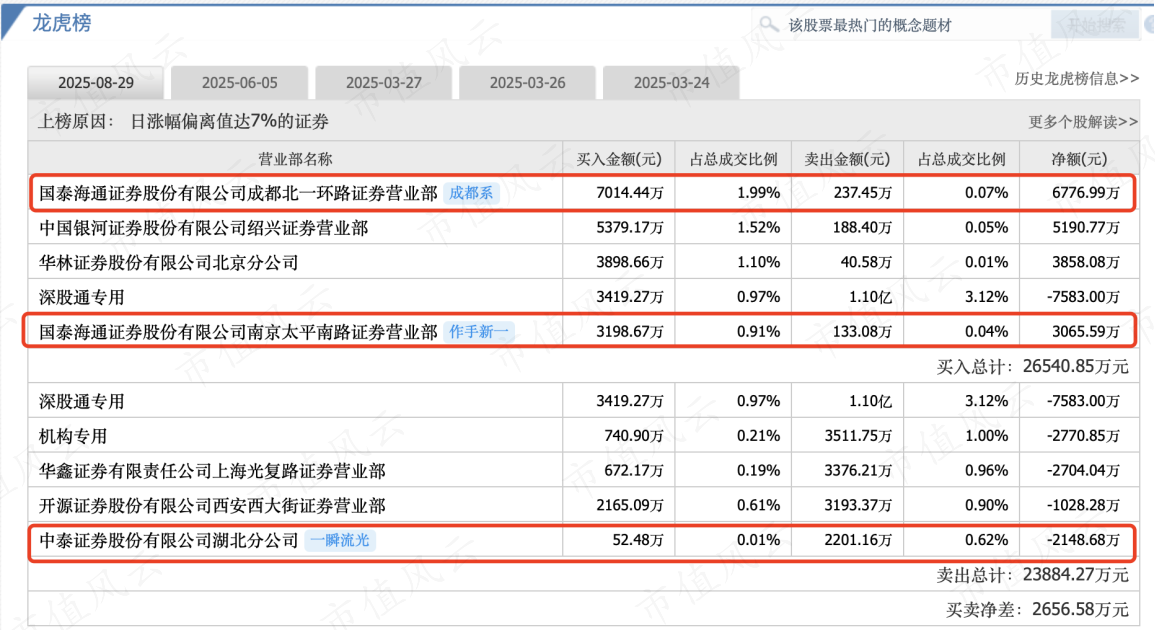Click the 龙虎榜 section title
Screen dimensions: 1155x630
(x=62, y=24)
